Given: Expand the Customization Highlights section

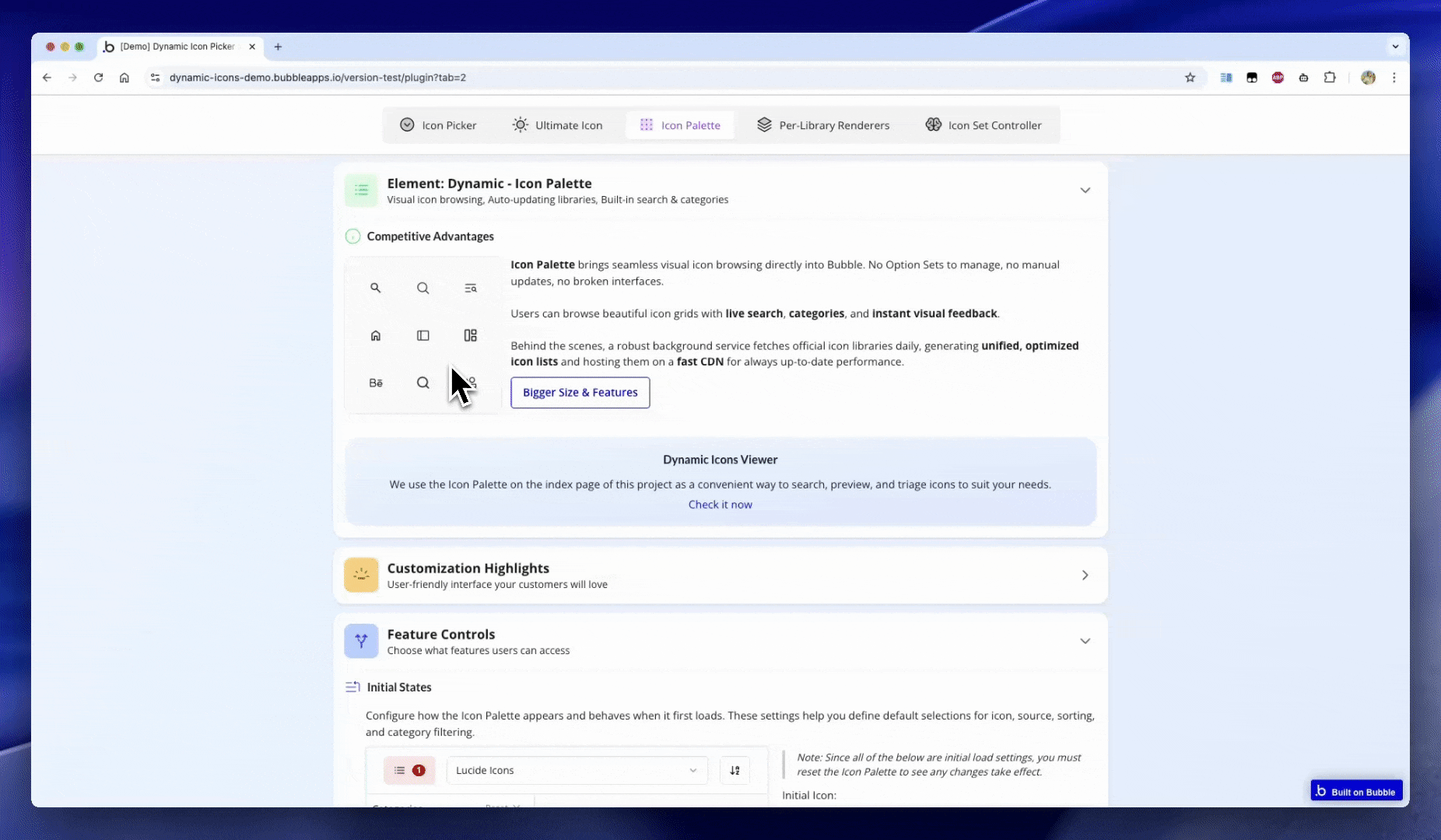Looking at the screenshot, I should pyautogui.click(x=1085, y=576).
